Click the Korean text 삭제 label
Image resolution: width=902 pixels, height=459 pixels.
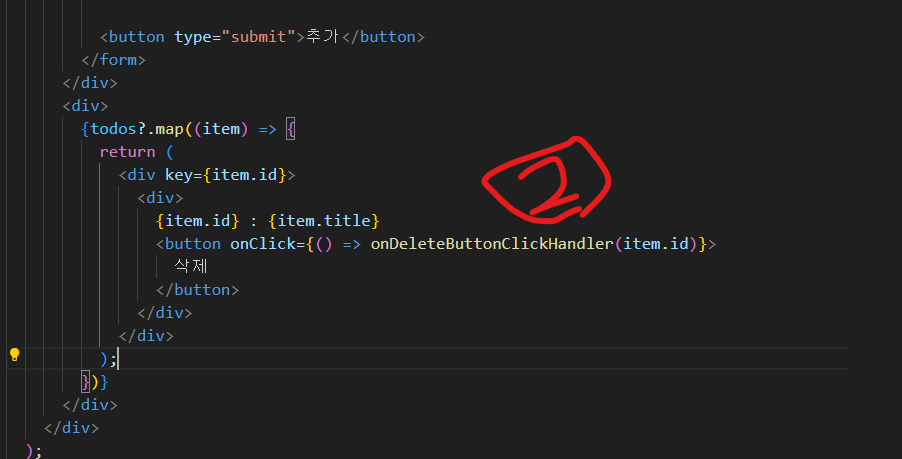tap(190, 266)
